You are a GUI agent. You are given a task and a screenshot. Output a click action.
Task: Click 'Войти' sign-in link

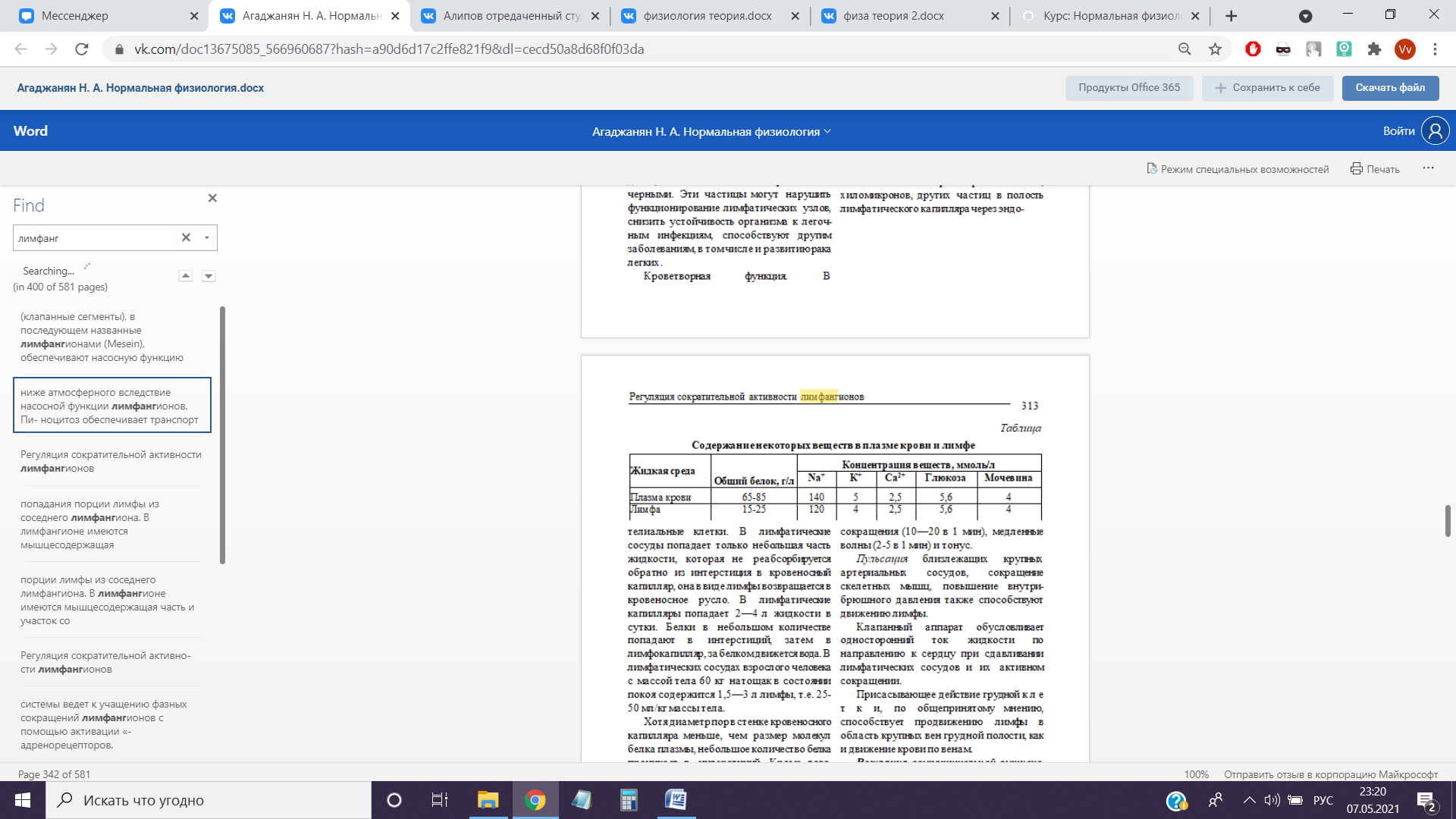coord(1398,131)
